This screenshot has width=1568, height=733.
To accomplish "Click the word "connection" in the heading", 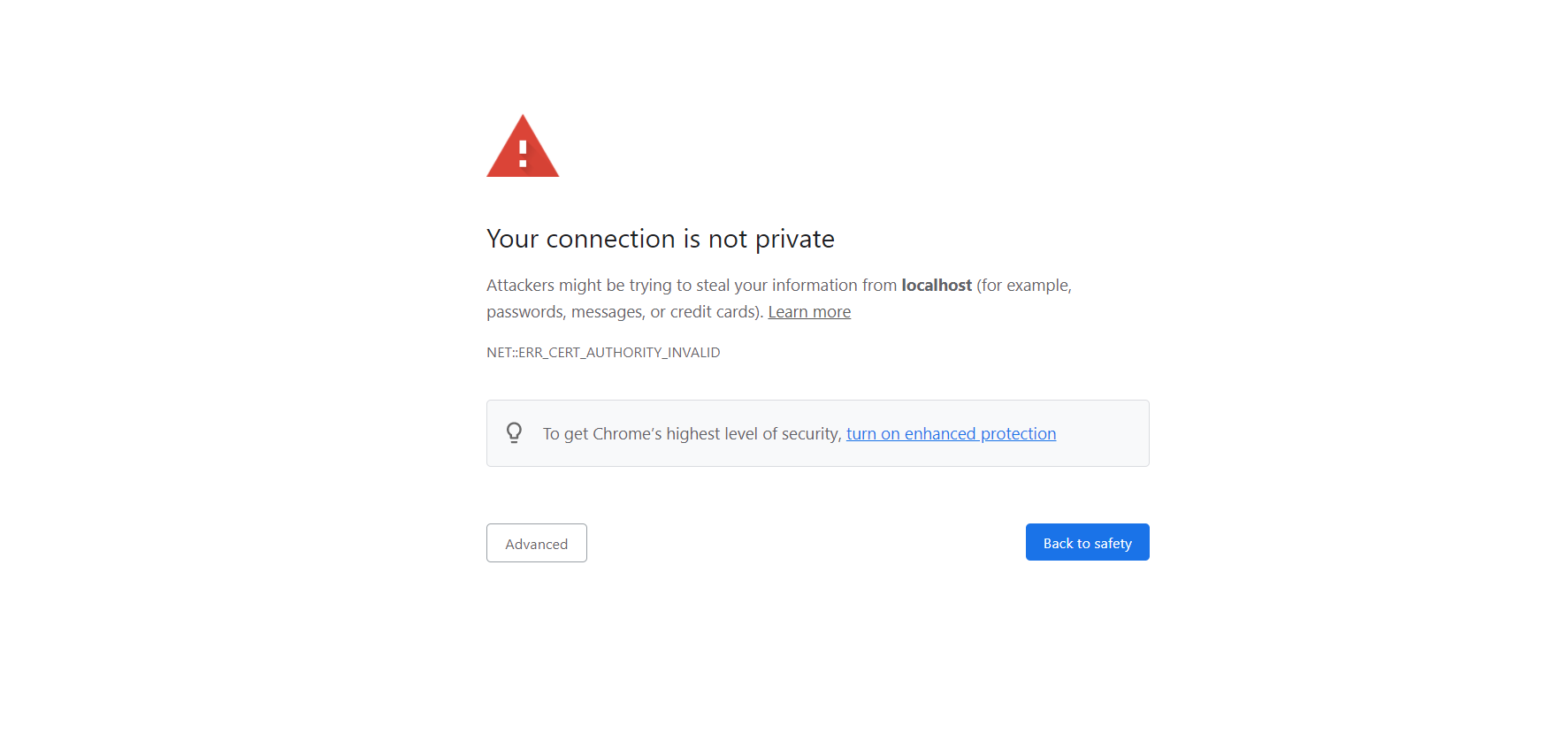I will click(x=610, y=240).
